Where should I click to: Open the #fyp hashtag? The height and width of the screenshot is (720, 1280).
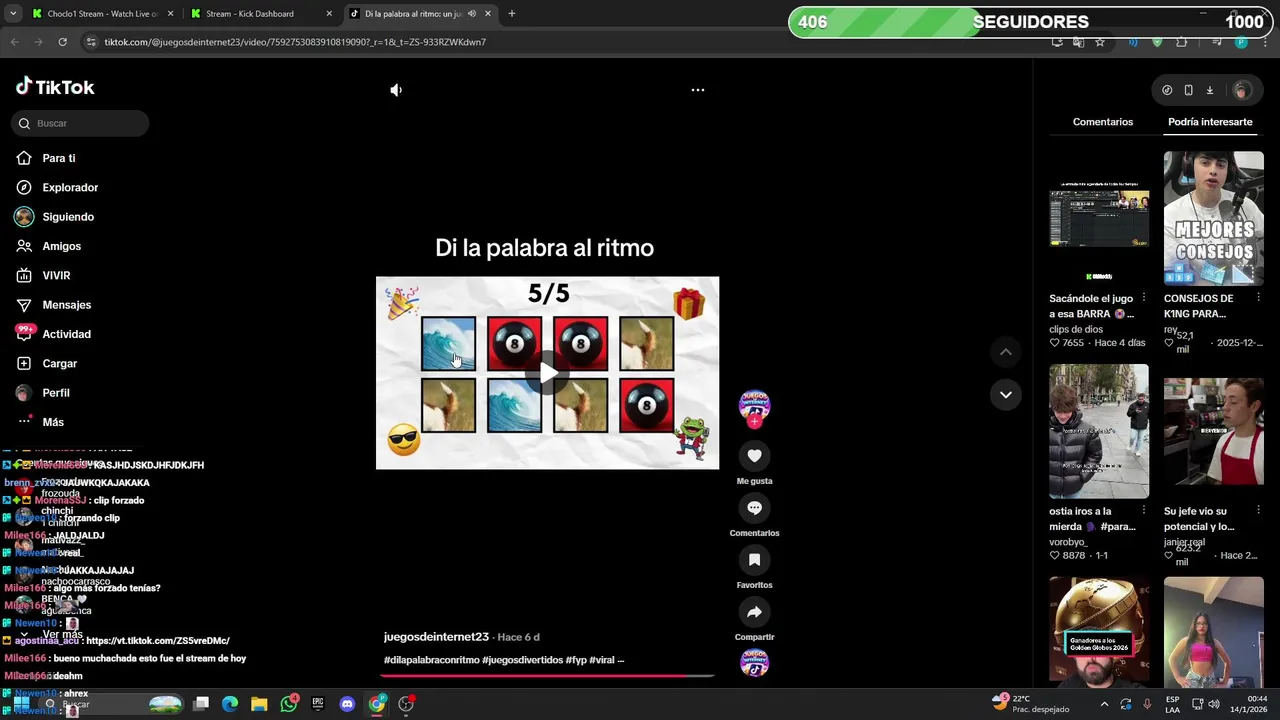click(576, 660)
